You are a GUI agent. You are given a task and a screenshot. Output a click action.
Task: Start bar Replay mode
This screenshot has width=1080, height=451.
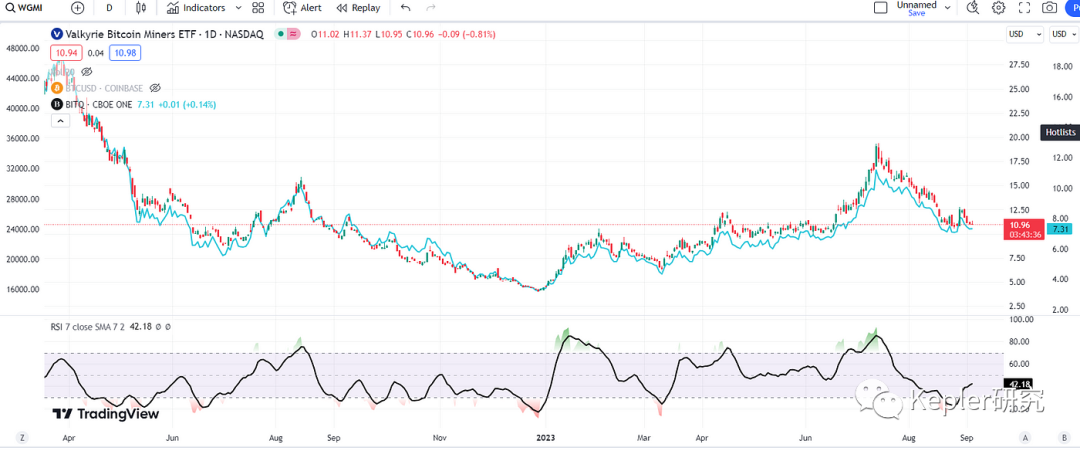point(358,8)
